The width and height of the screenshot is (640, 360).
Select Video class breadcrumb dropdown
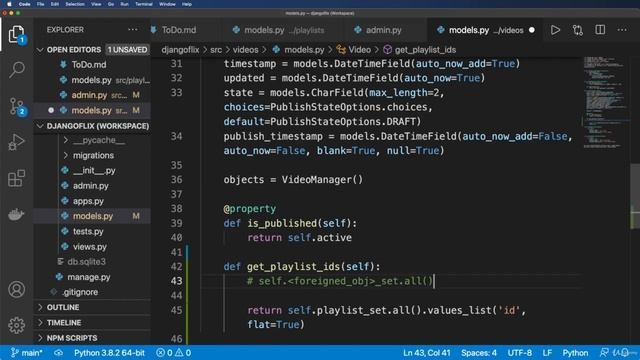click(354, 50)
